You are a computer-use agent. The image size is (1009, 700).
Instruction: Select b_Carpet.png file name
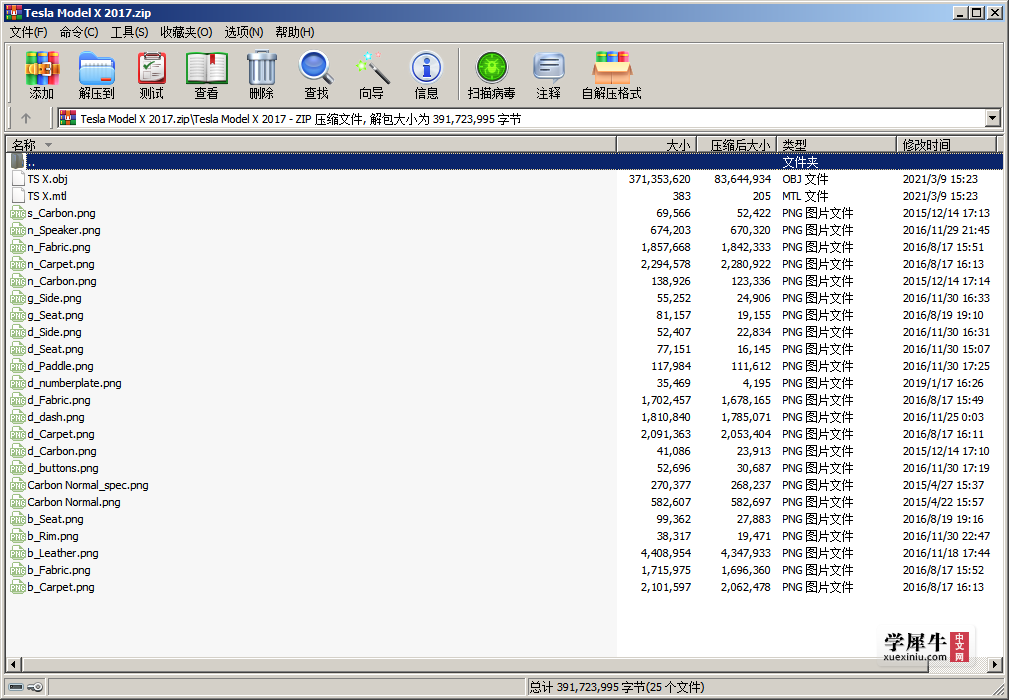[x=60, y=587]
